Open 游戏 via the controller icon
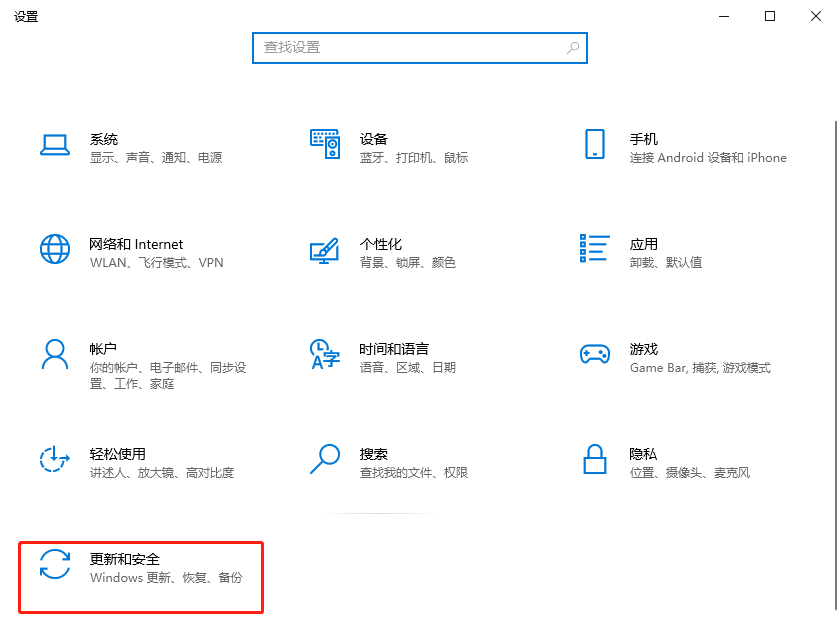Viewport: 839px width, 632px height. coord(595,354)
